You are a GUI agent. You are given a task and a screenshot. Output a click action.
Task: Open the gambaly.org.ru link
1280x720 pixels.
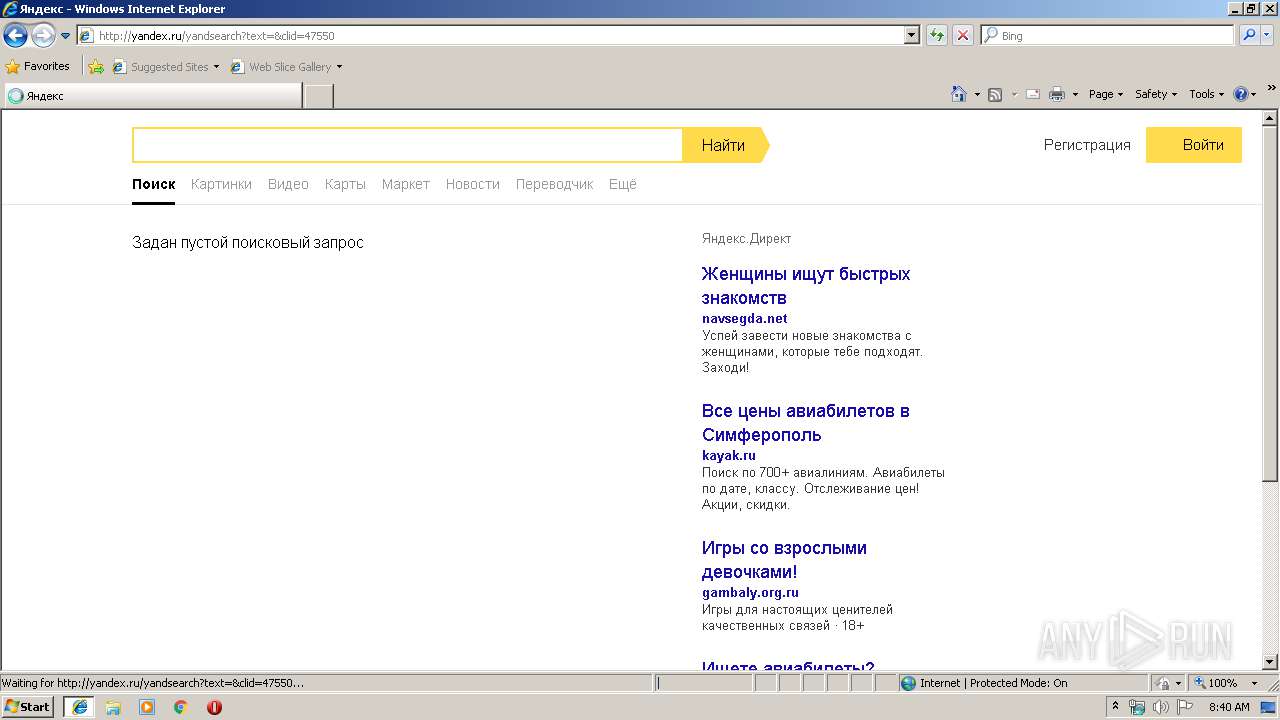tap(750, 593)
